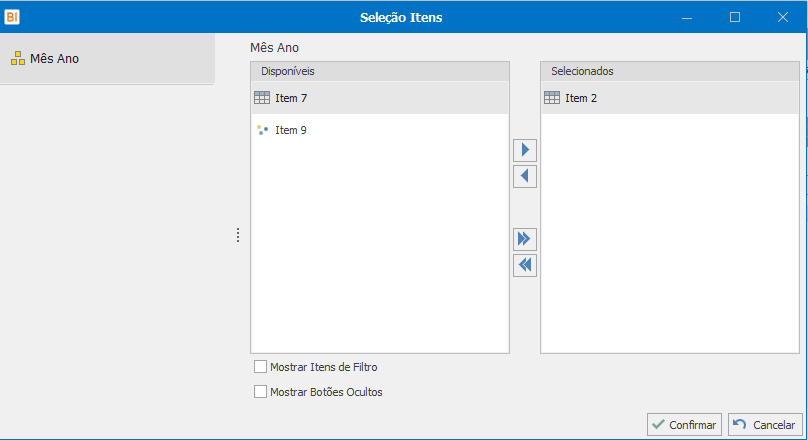The image size is (808, 440).
Task: Click the move all right double-arrow button
Action: [525, 239]
